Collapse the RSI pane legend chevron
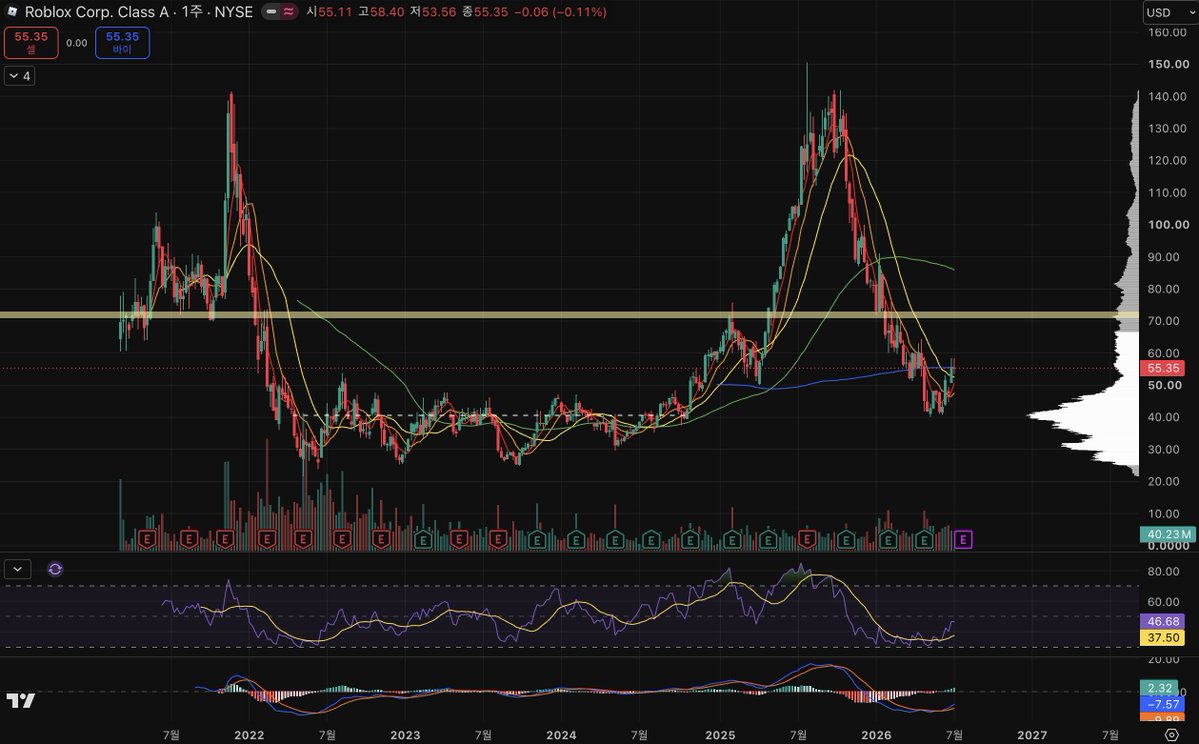The image size is (1199, 744). [x=18, y=569]
